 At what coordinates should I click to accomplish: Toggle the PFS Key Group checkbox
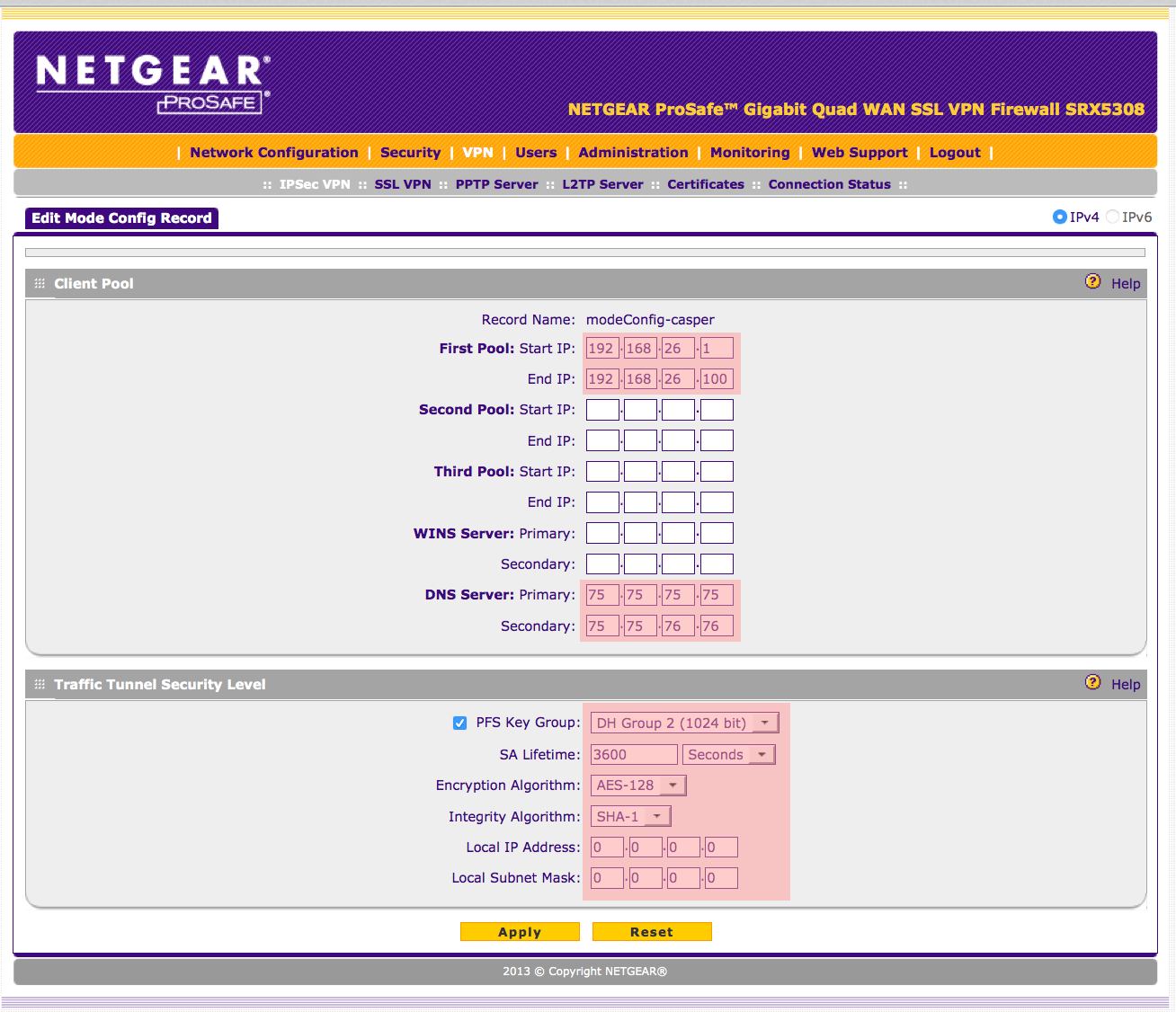click(459, 723)
